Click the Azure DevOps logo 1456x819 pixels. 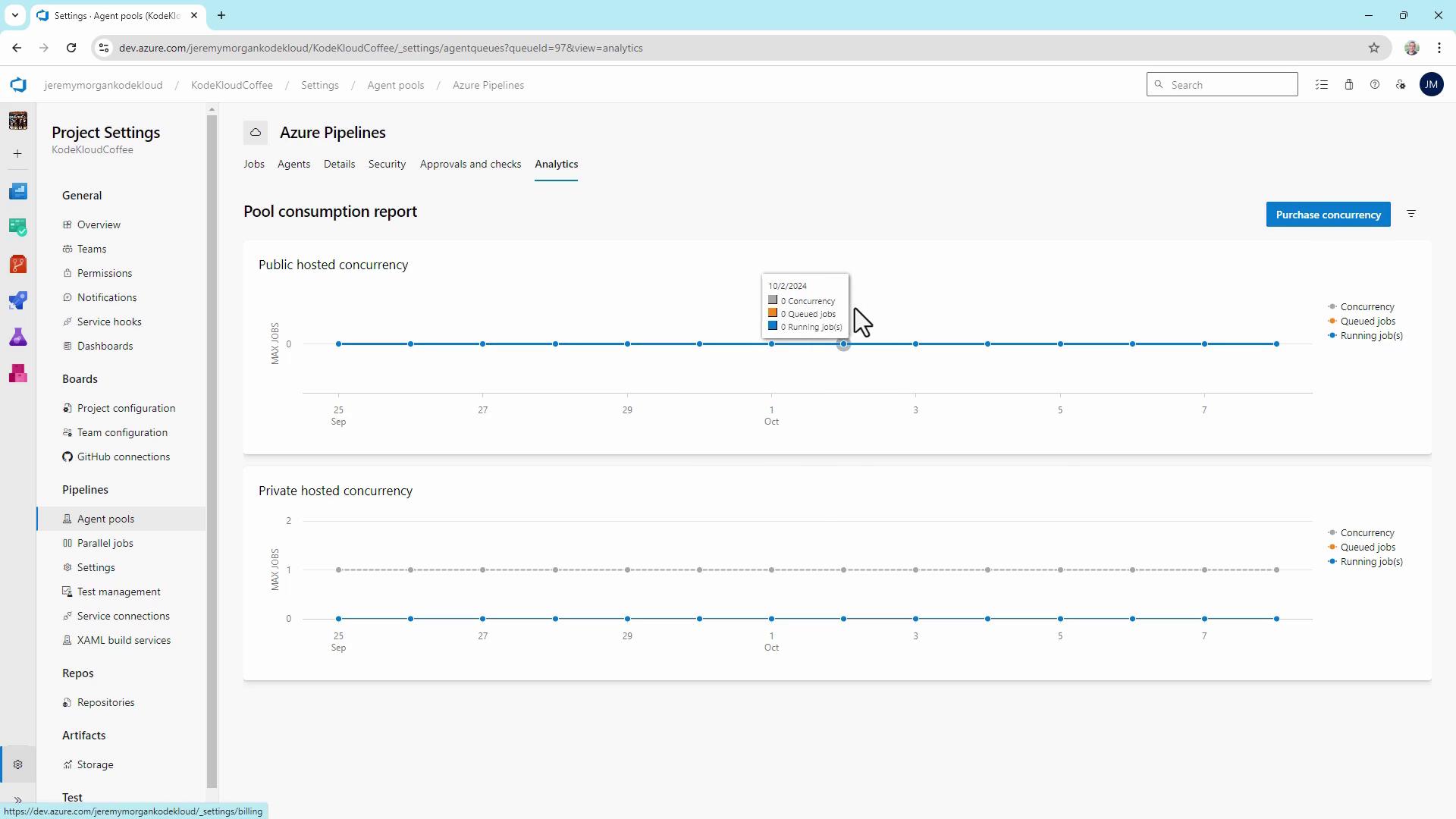[x=18, y=85]
